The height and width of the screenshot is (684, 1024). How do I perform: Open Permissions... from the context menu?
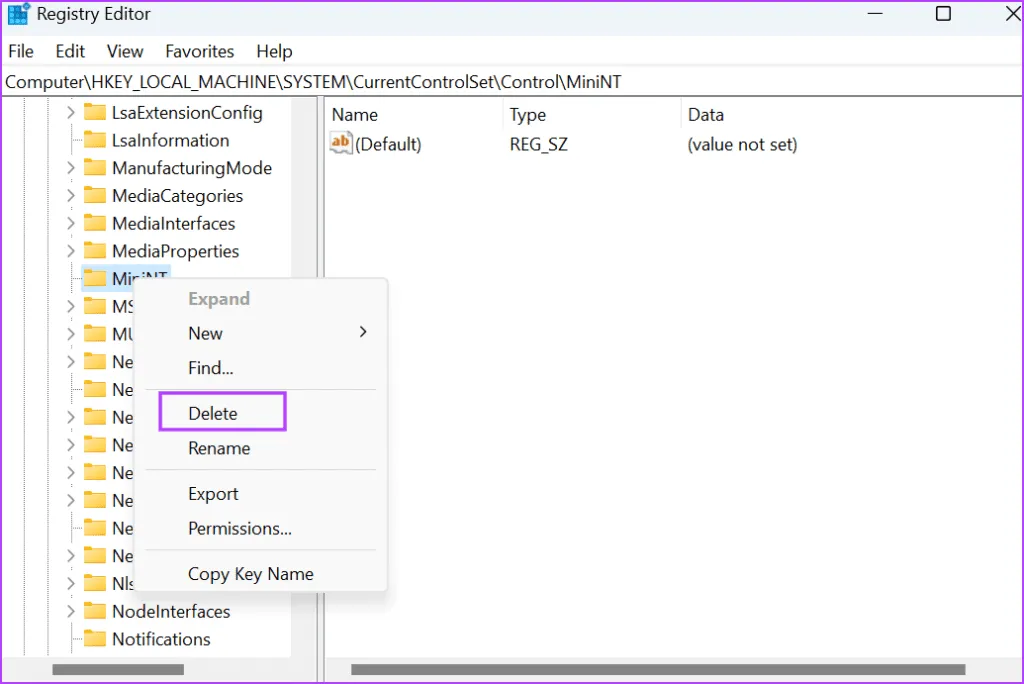240,528
